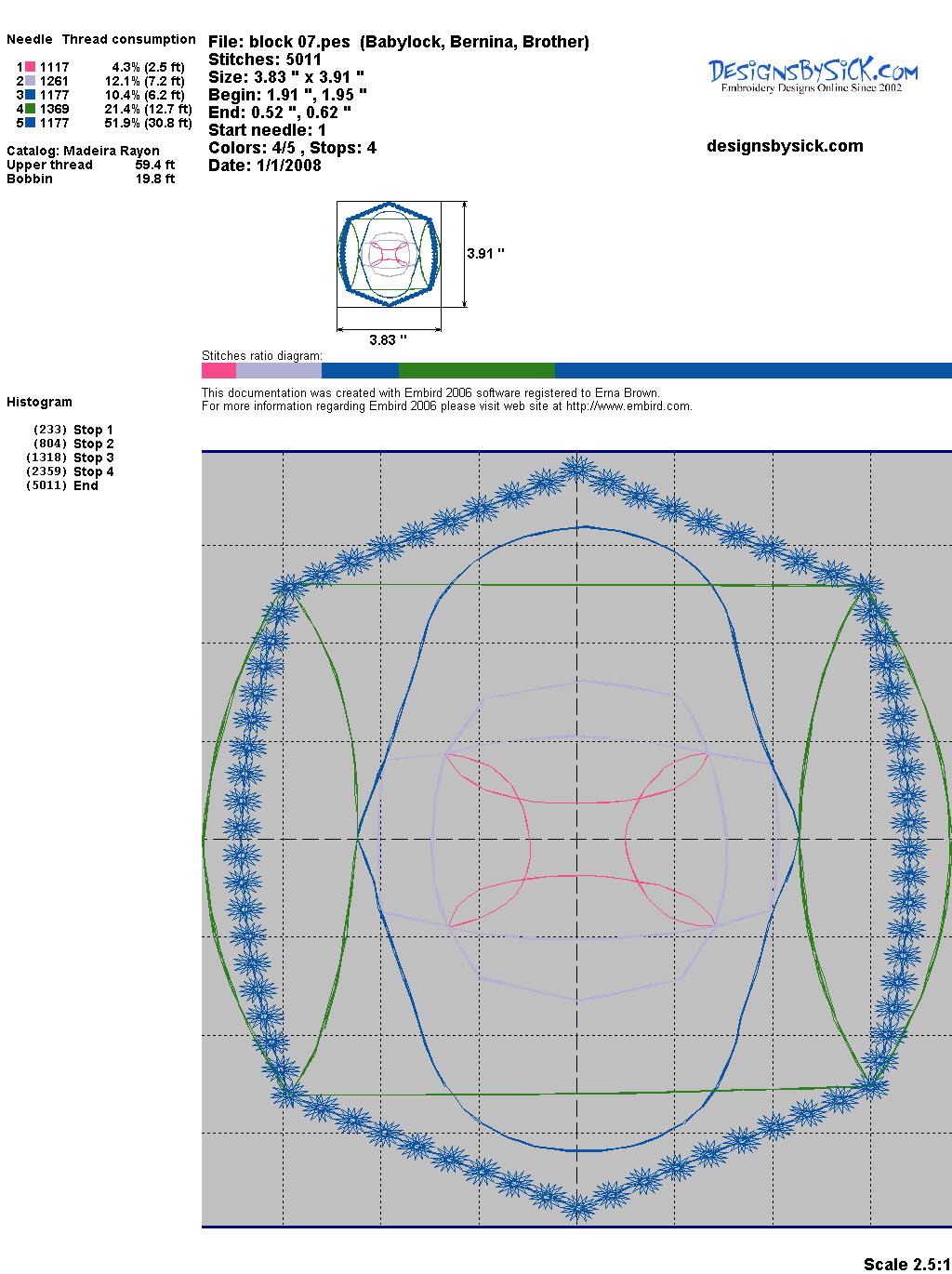Select Stop 2 in the Histogram list
This screenshot has height=1274, width=952.
93,444
